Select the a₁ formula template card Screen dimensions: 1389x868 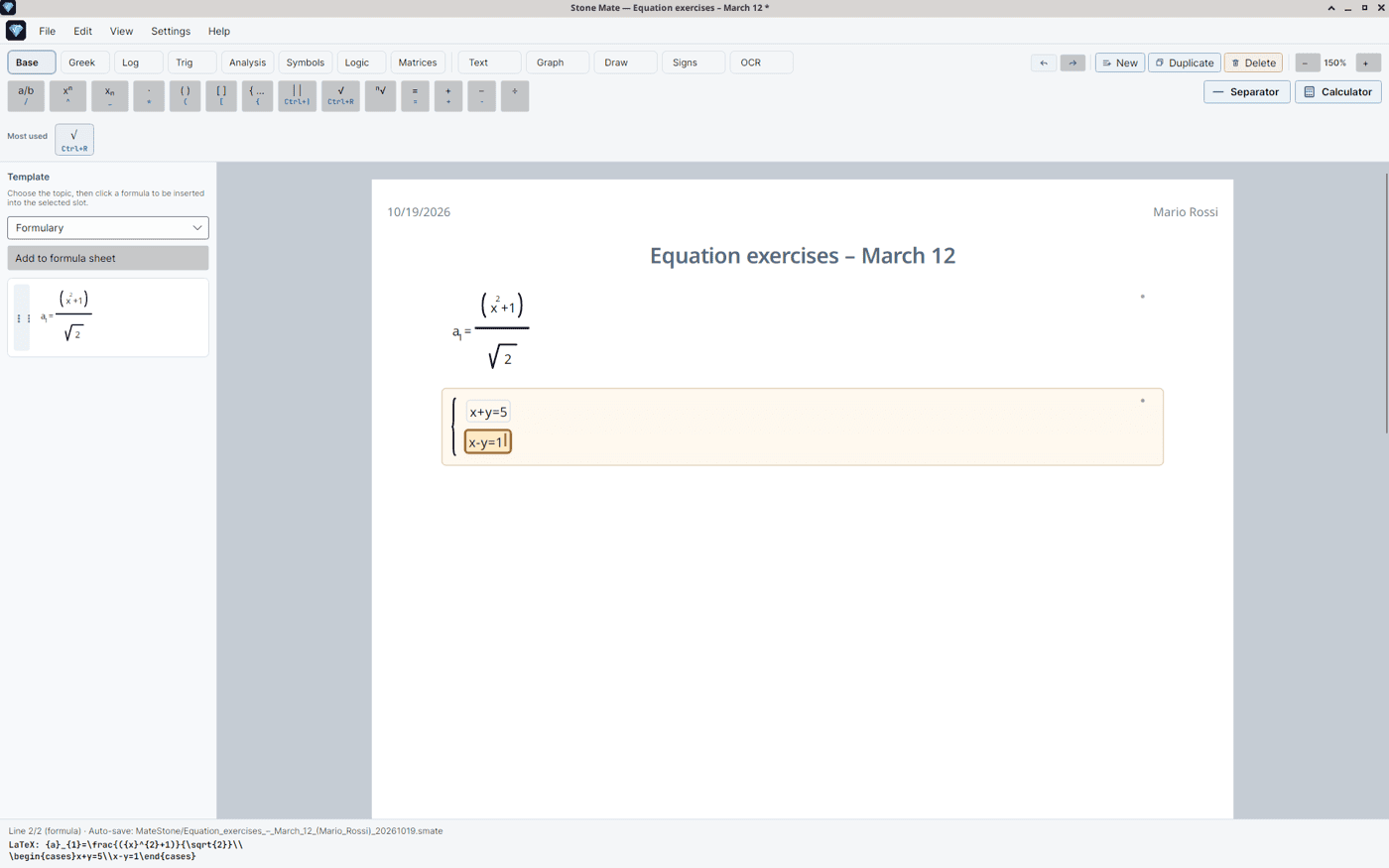click(108, 317)
